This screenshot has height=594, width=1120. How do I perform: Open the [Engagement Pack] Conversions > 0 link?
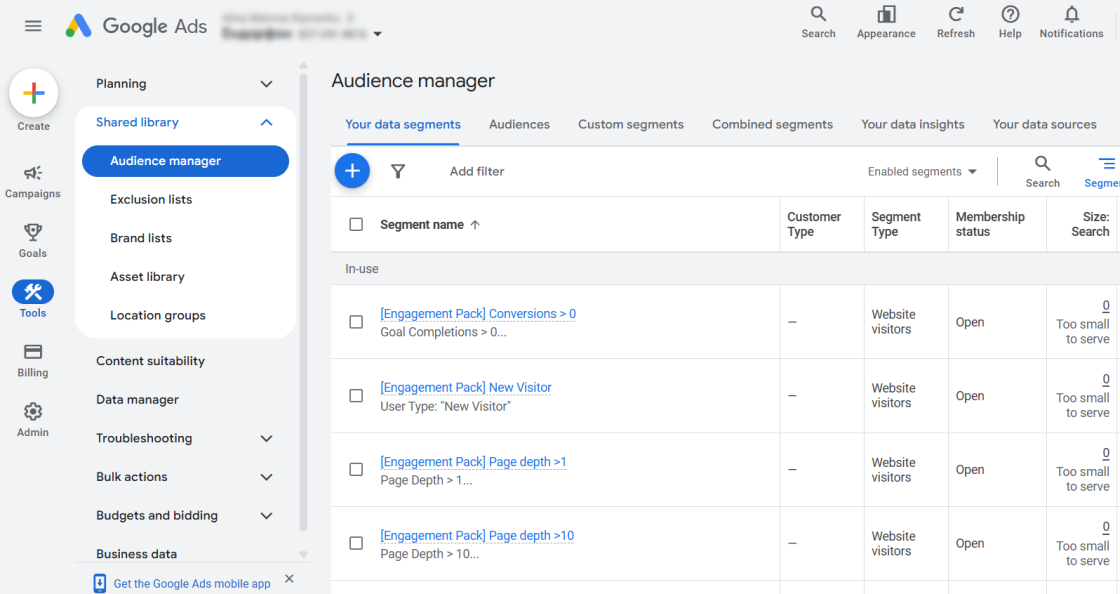coord(478,313)
